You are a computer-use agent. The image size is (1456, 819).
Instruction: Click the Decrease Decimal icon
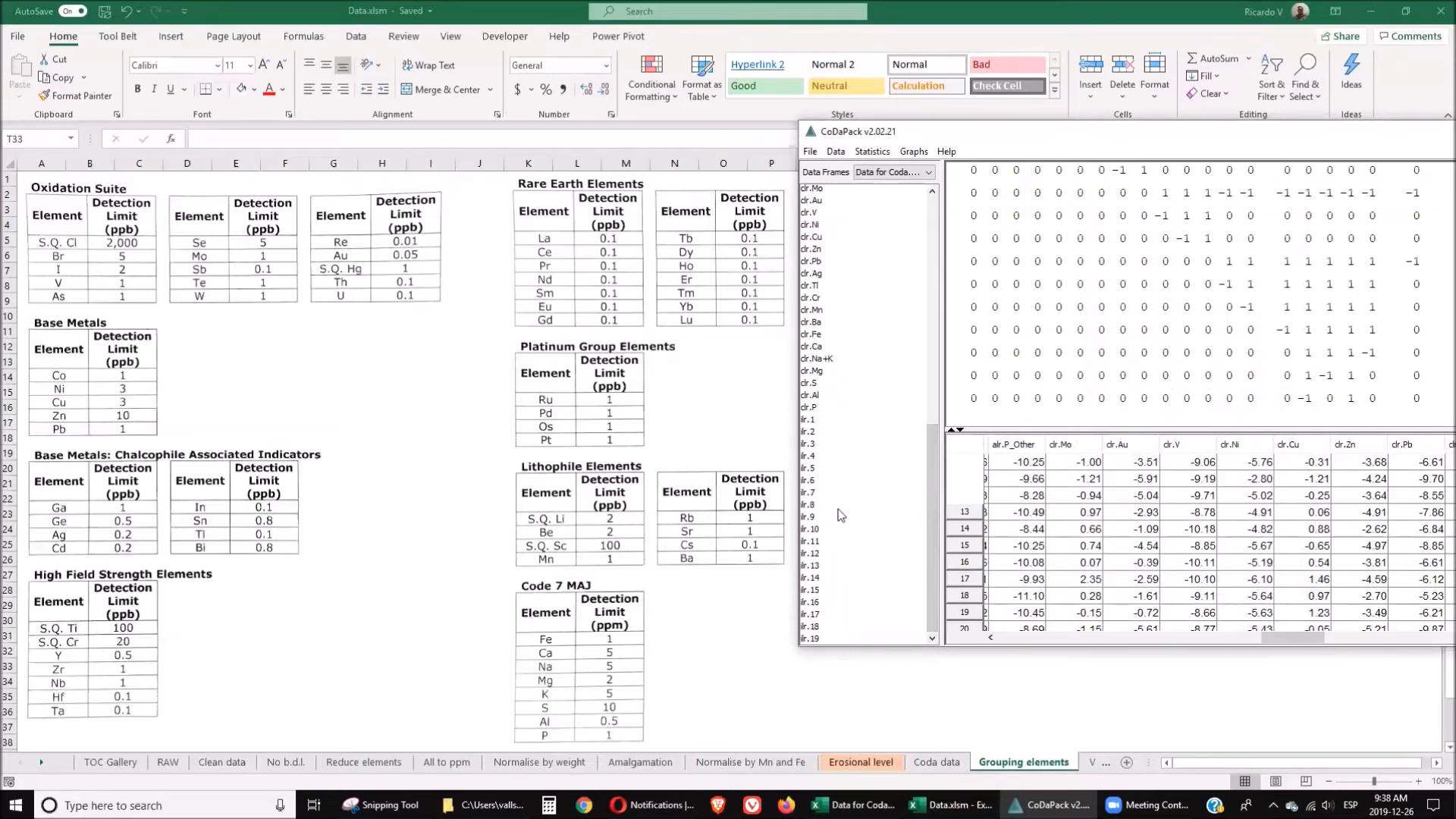pos(604,89)
